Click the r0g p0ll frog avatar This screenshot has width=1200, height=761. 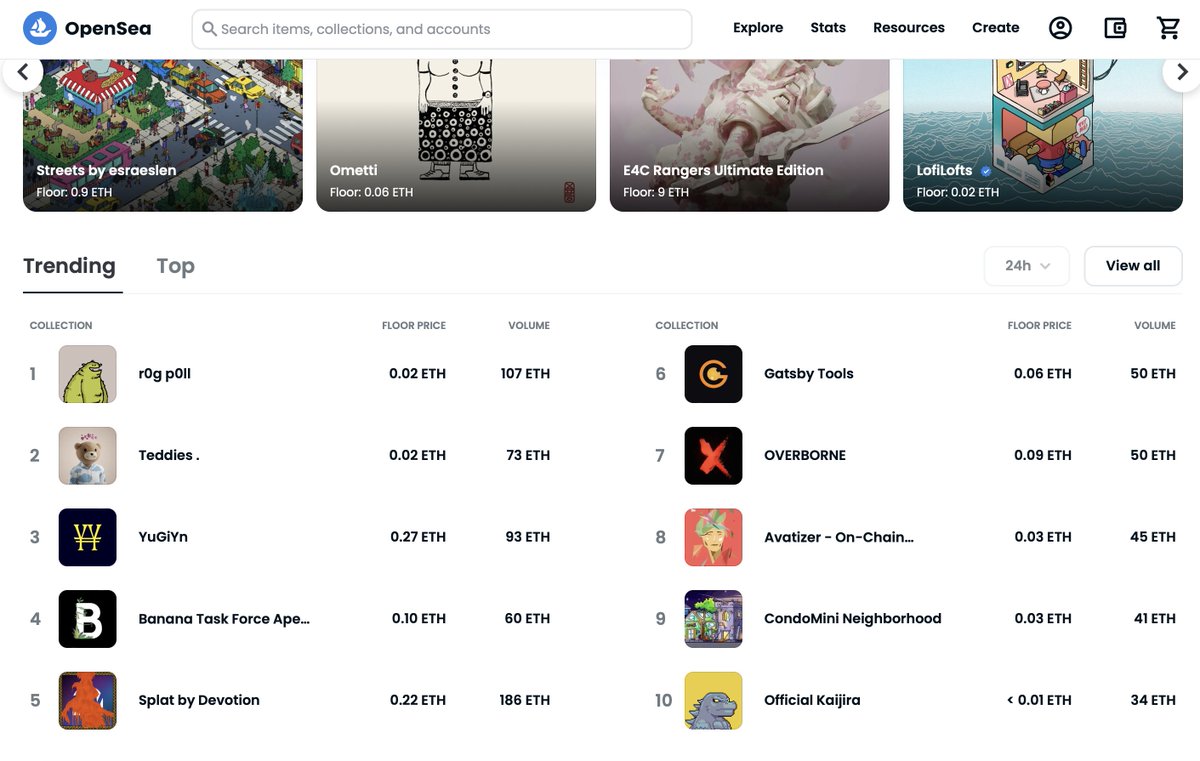point(88,374)
